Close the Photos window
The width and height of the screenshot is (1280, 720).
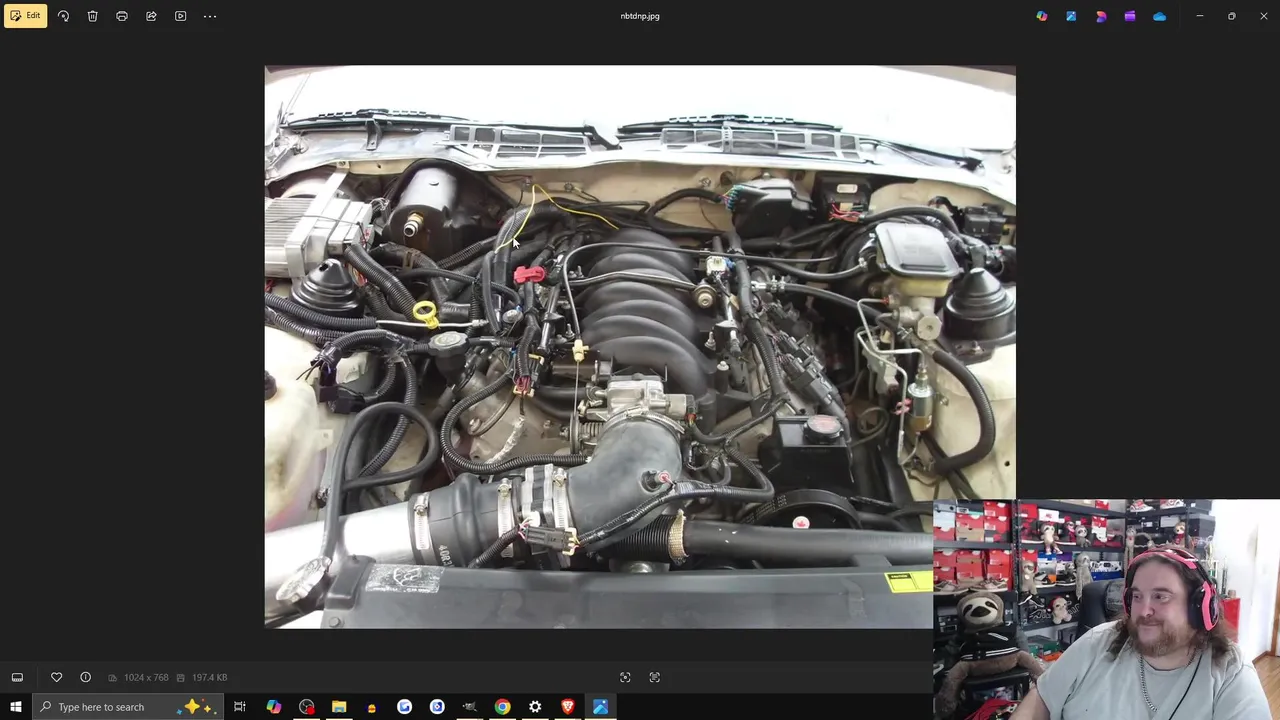coord(1264,16)
